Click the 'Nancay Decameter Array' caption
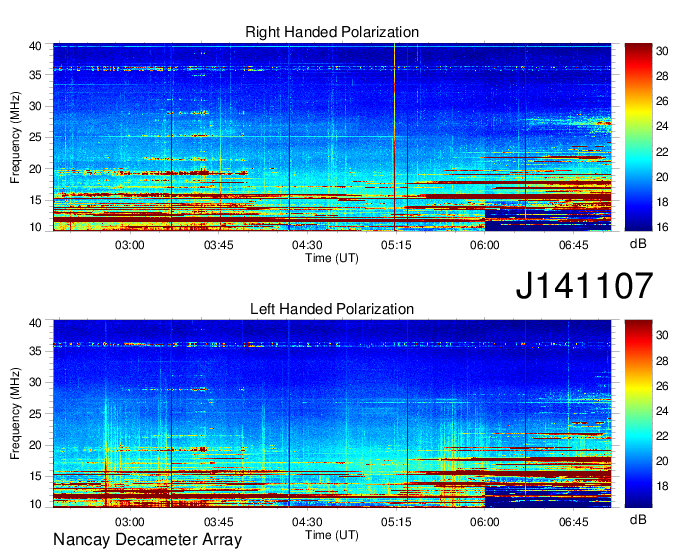 click(x=147, y=540)
